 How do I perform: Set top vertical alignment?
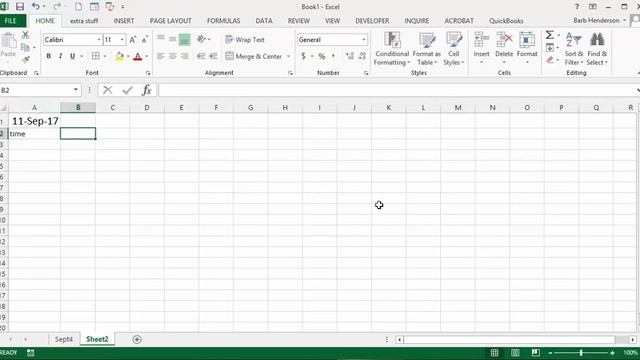pyautogui.click(x=161, y=39)
